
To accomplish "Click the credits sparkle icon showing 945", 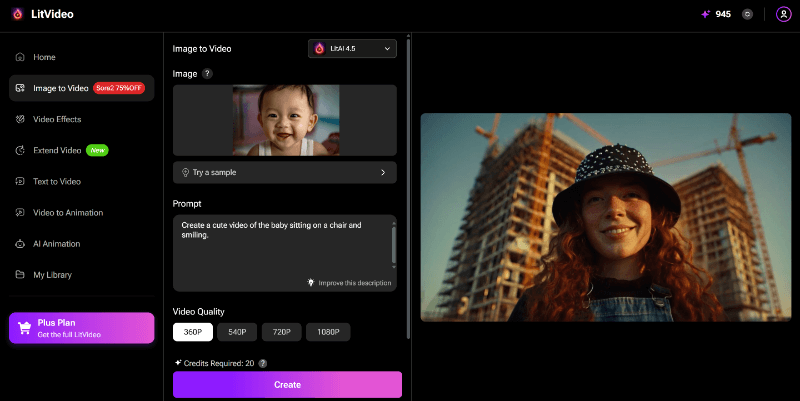I will pos(705,14).
